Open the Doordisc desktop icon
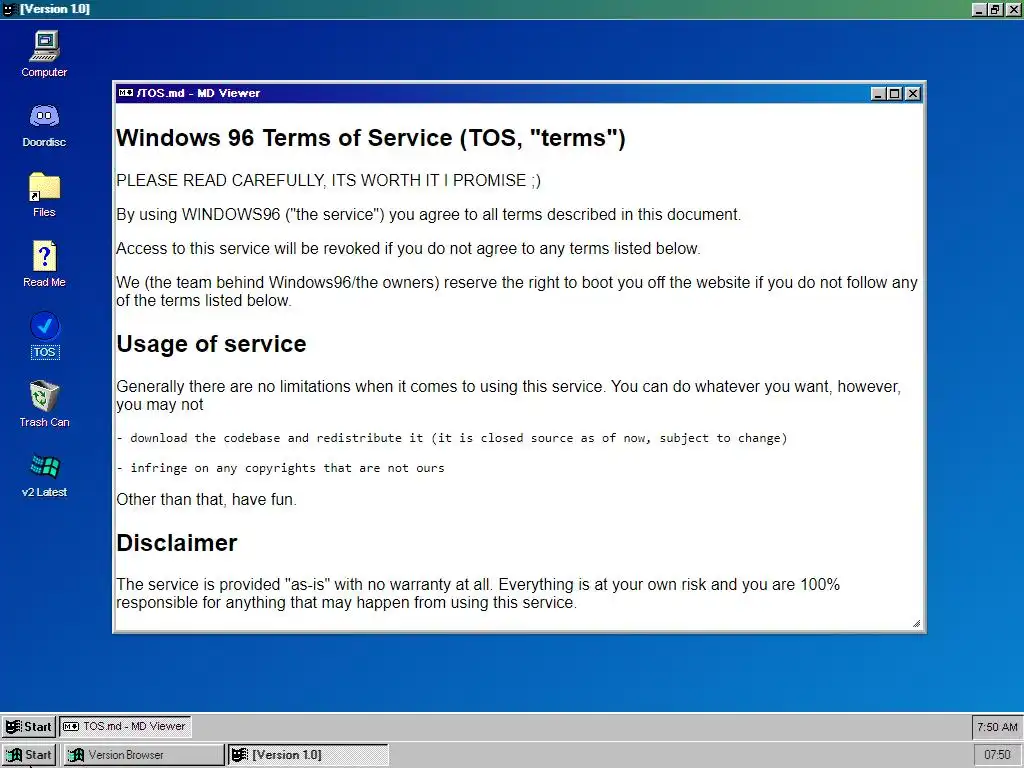 pyautogui.click(x=44, y=125)
